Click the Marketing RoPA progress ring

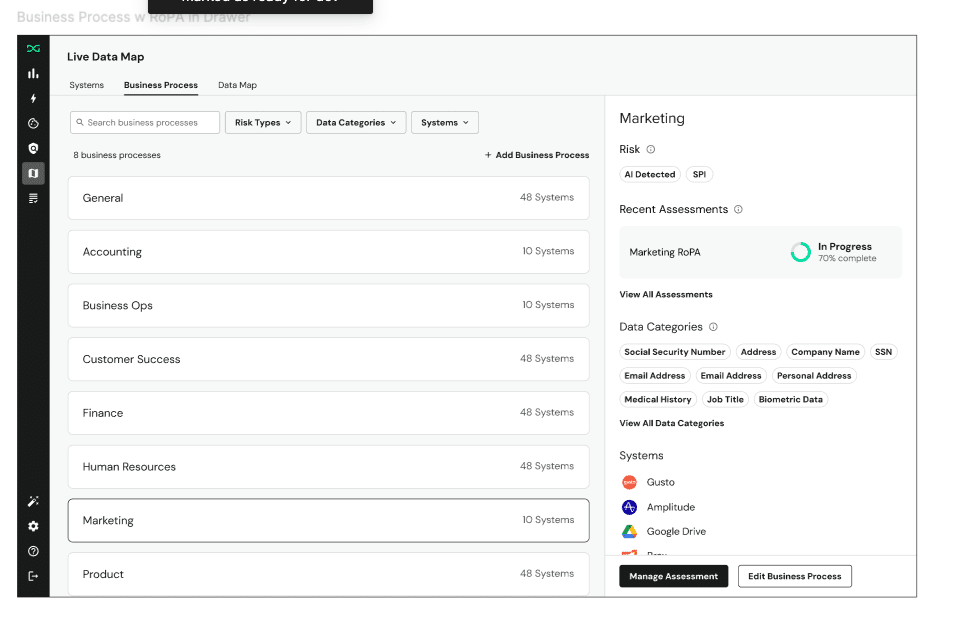800,252
